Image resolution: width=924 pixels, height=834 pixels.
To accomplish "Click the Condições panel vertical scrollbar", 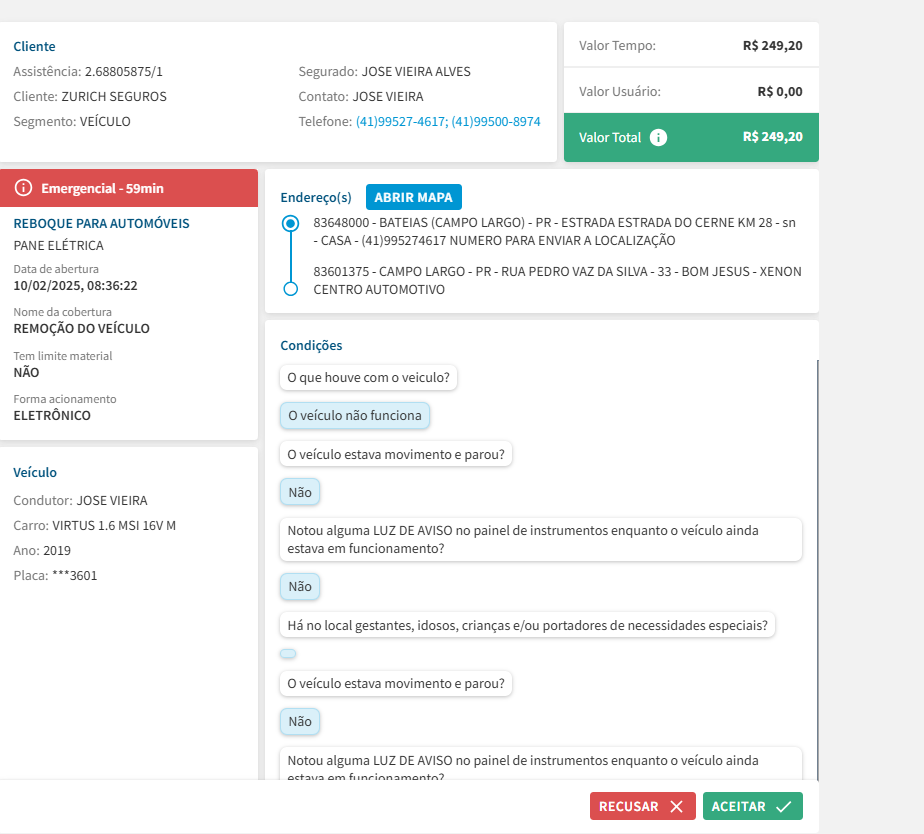I will (x=817, y=570).
